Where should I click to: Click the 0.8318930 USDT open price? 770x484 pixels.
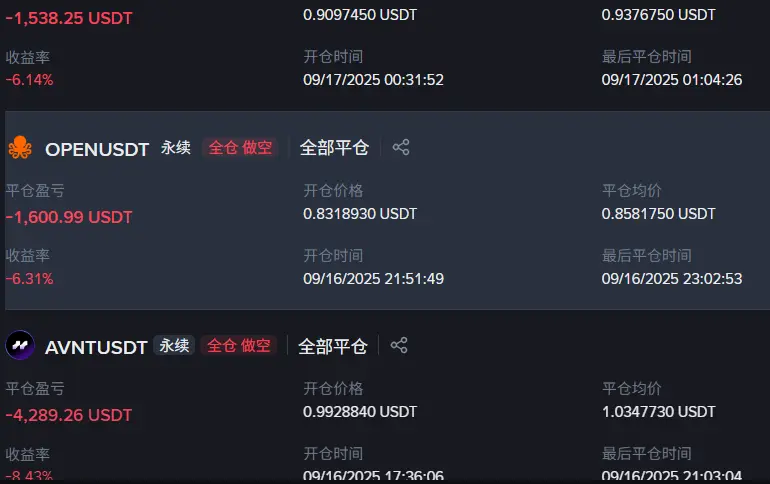click(360, 214)
